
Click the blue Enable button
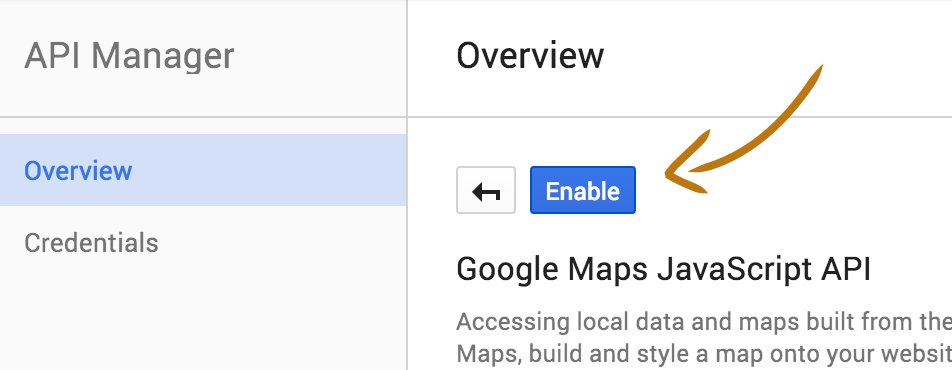point(583,190)
